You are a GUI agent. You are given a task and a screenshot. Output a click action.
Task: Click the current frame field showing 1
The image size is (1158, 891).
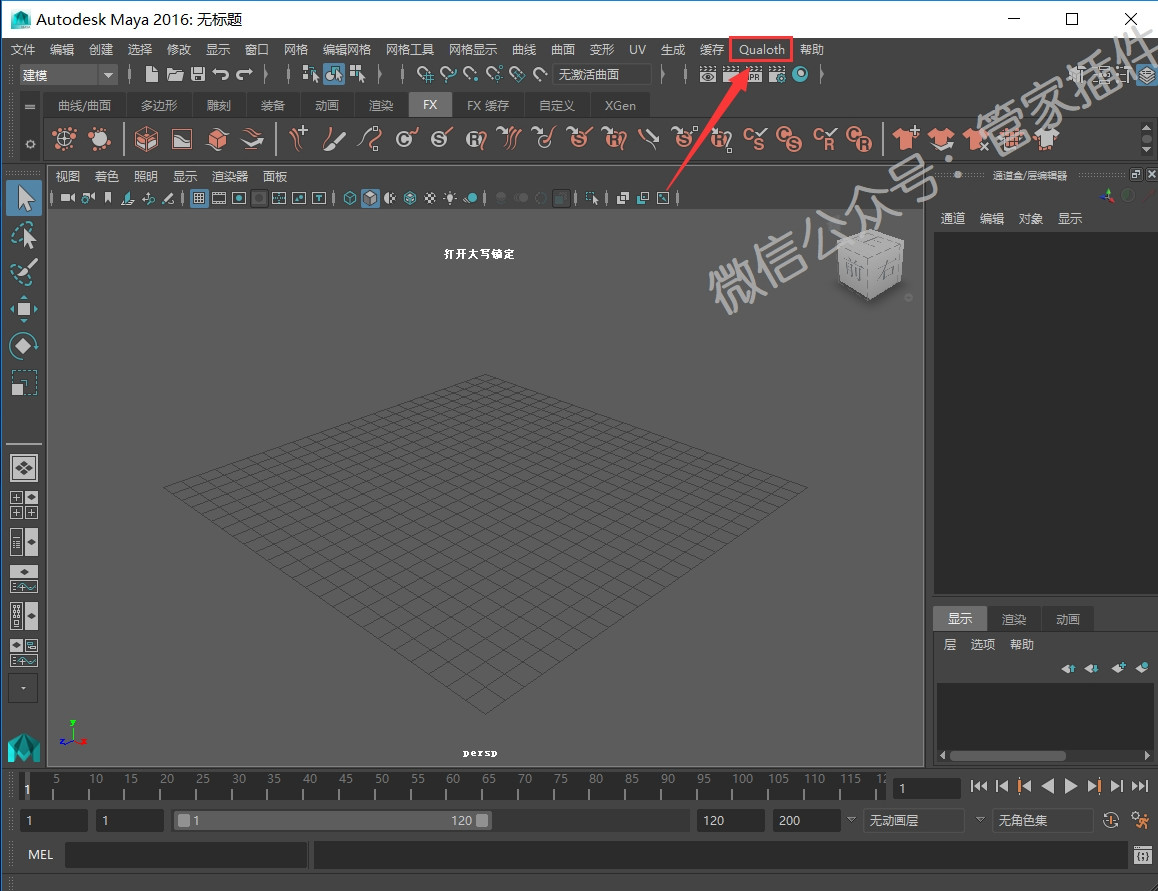click(926, 788)
